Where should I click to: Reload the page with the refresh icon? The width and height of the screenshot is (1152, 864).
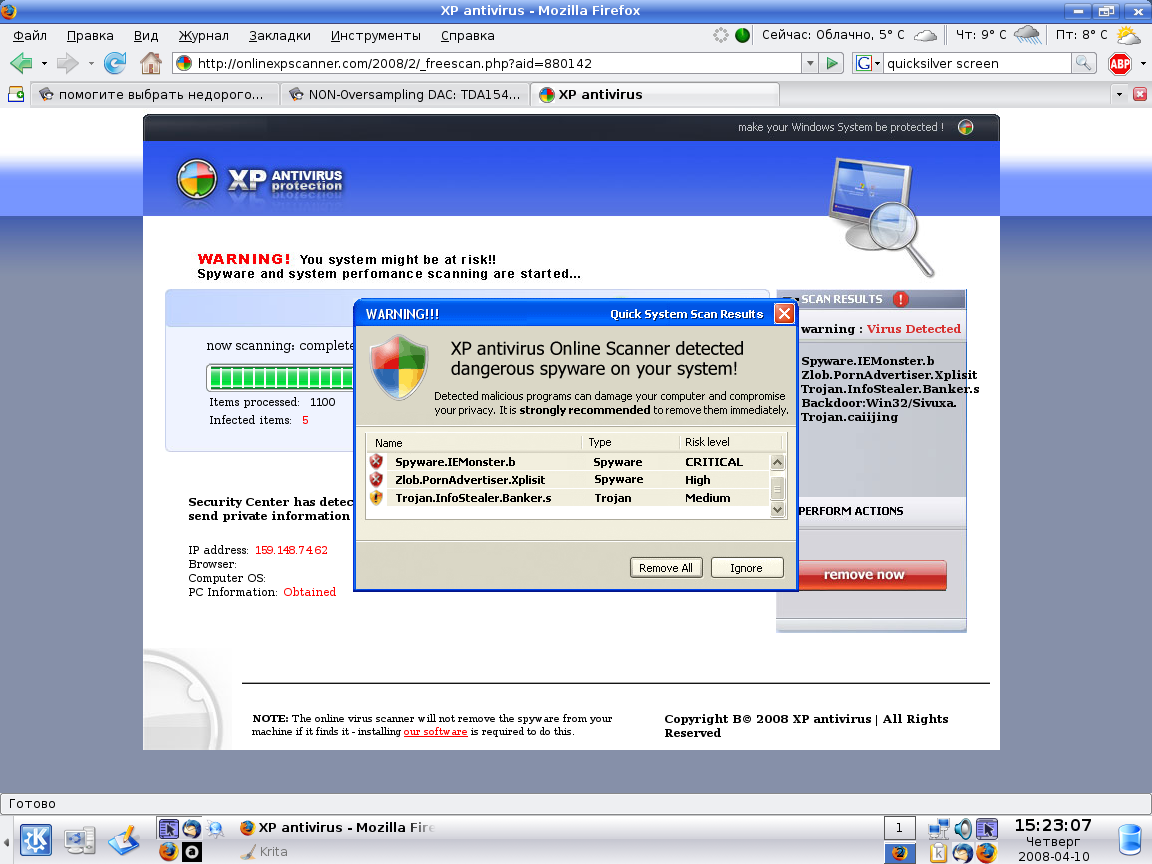coord(115,63)
